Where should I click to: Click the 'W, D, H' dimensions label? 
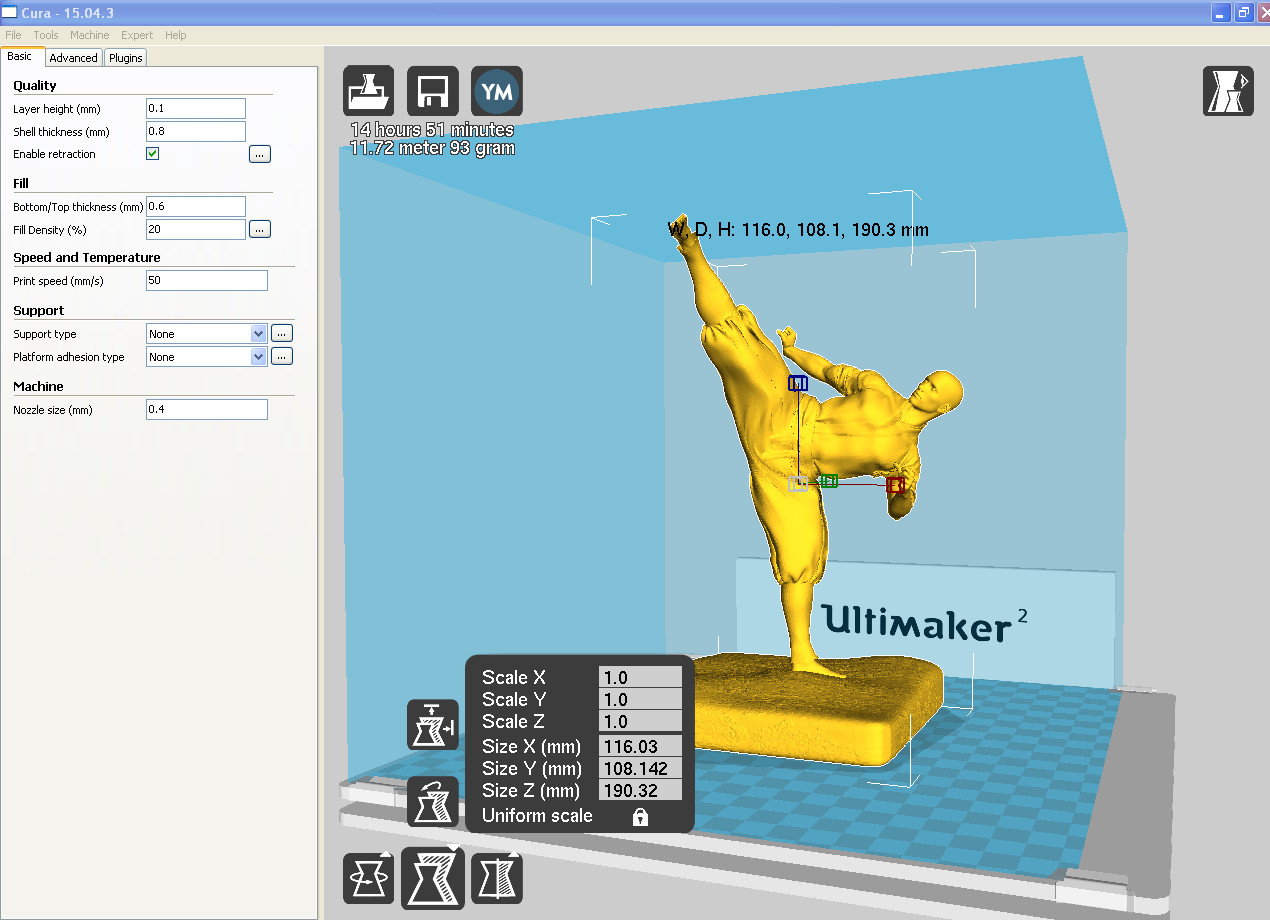[798, 230]
